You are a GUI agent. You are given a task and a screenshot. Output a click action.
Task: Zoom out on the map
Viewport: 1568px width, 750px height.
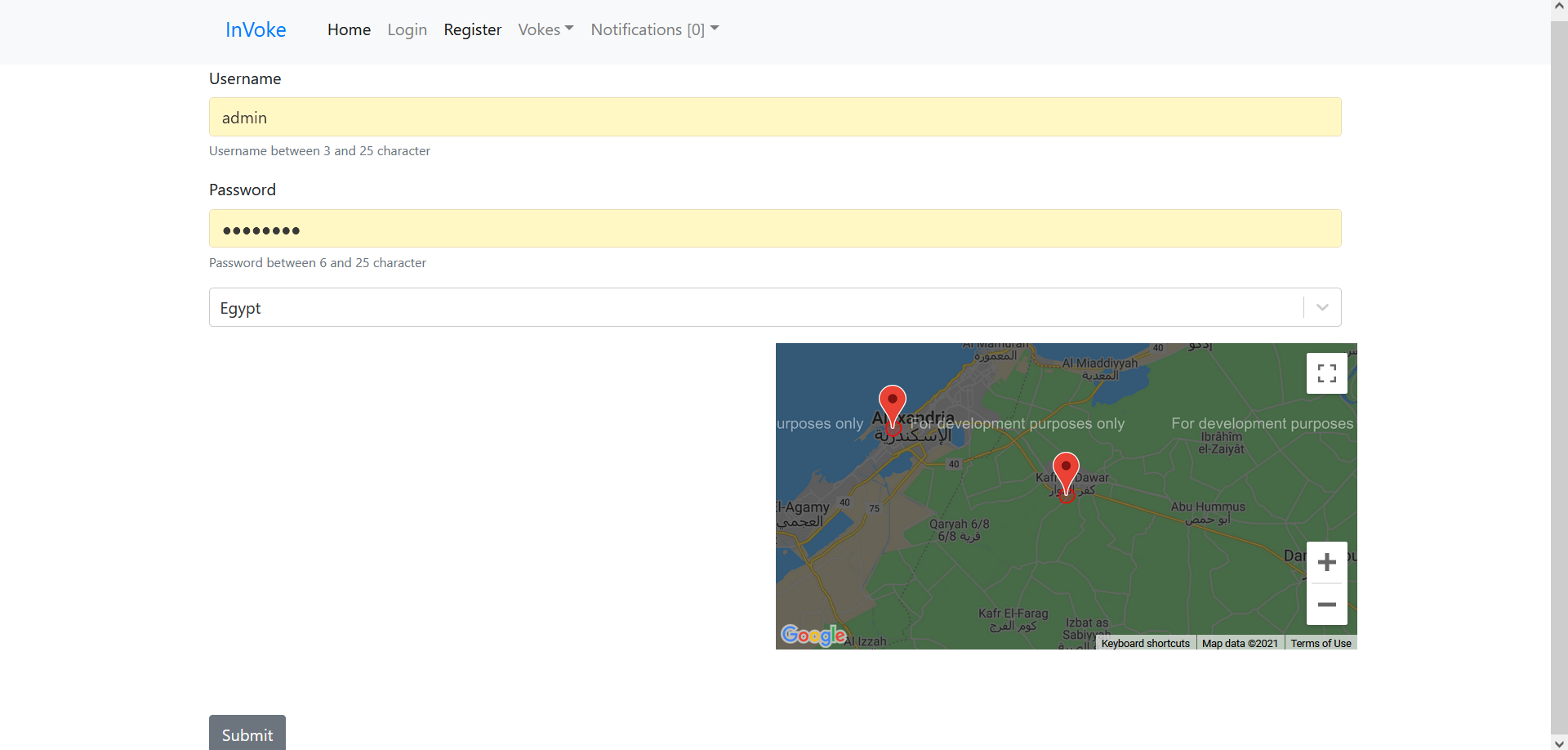(1326, 605)
